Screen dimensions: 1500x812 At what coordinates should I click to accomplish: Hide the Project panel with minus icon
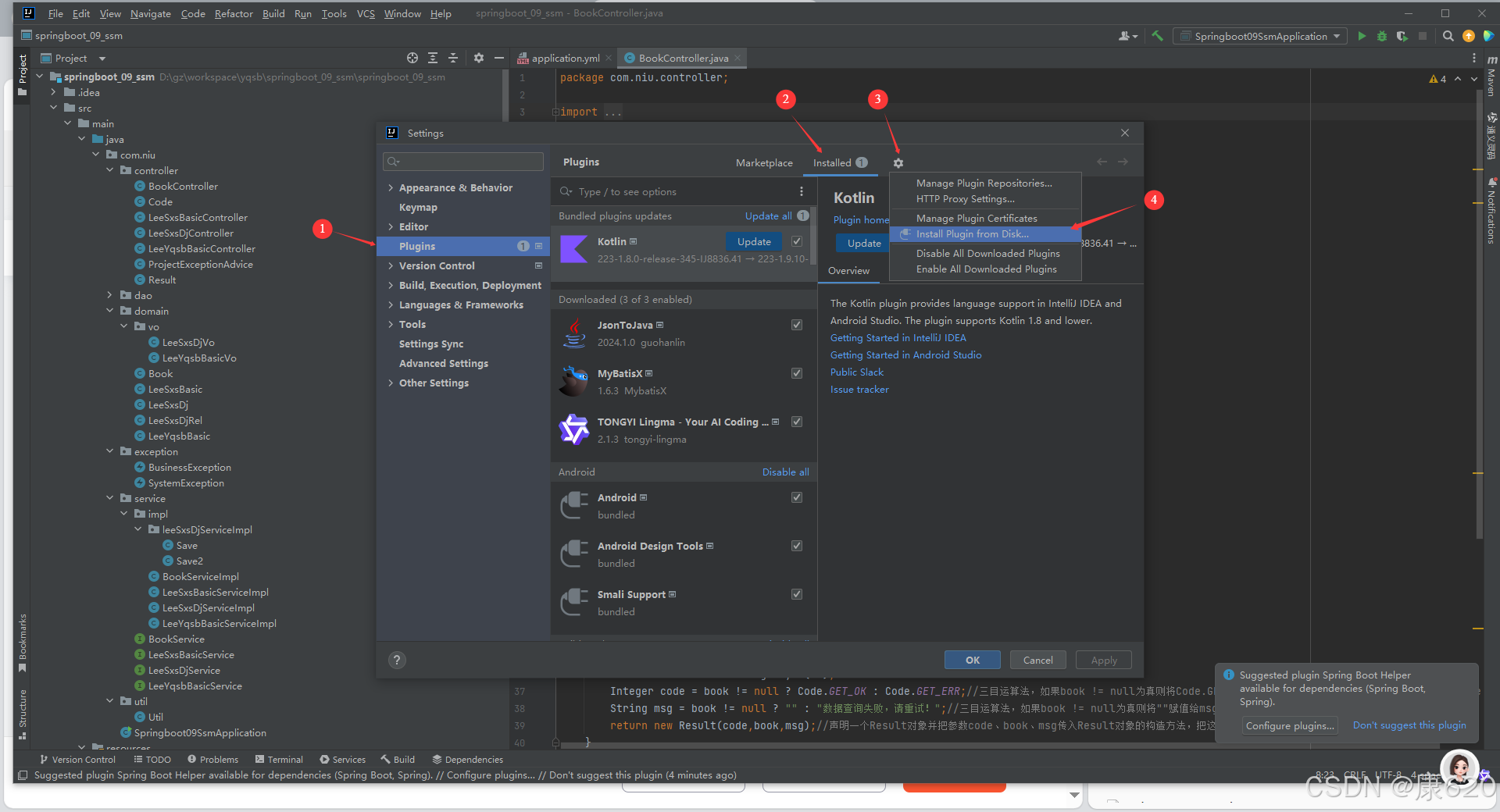[498, 58]
